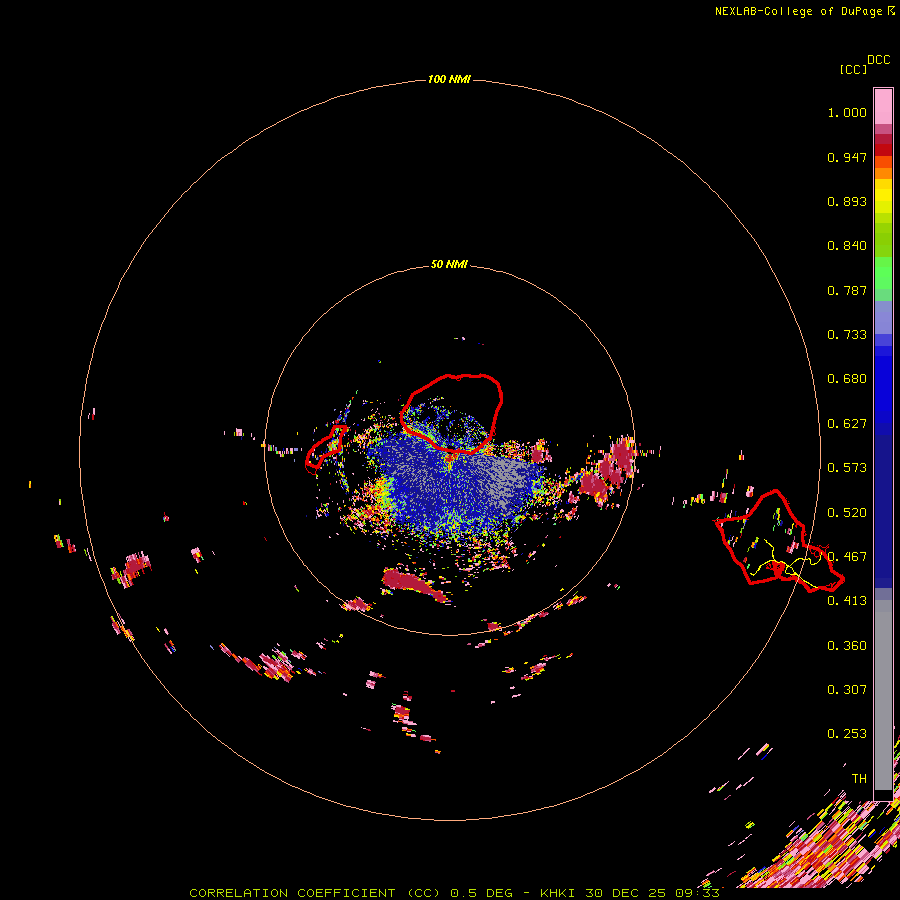Viewport: 900px width, 900px height.
Task: Click the KHKI 30 DEC 25 09:33 timestamp
Action: click(x=630, y=893)
